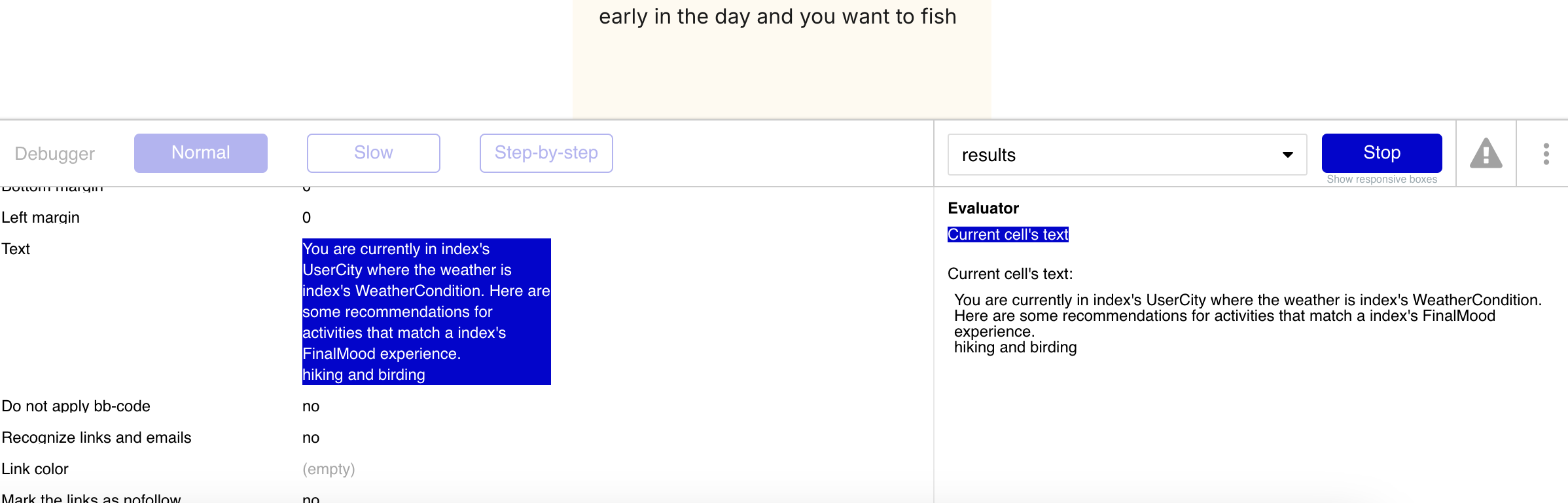The height and width of the screenshot is (503, 1568).
Task: Select the Left margin value
Action: tap(306, 217)
